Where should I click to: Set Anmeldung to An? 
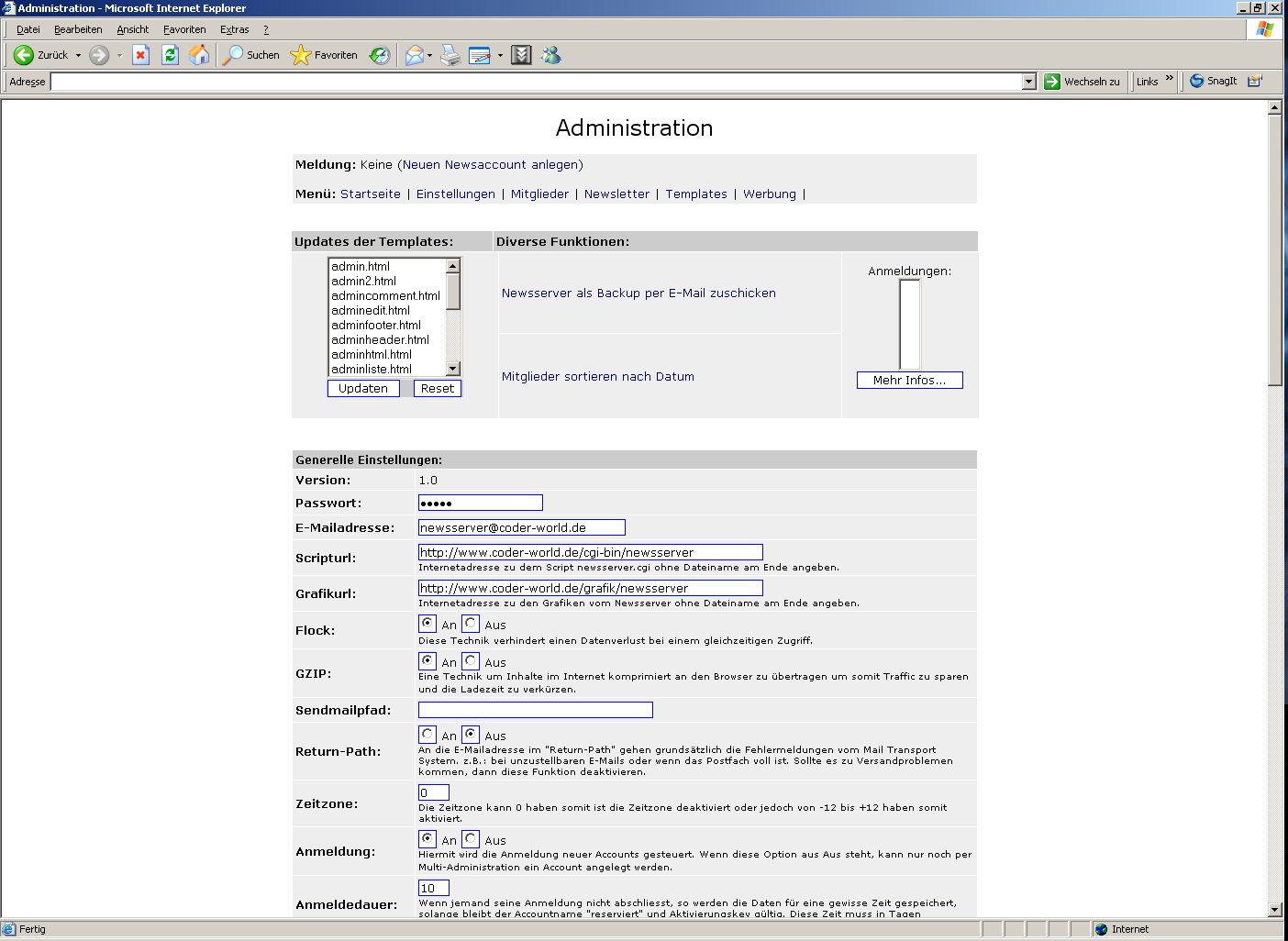[x=427, y=838]
